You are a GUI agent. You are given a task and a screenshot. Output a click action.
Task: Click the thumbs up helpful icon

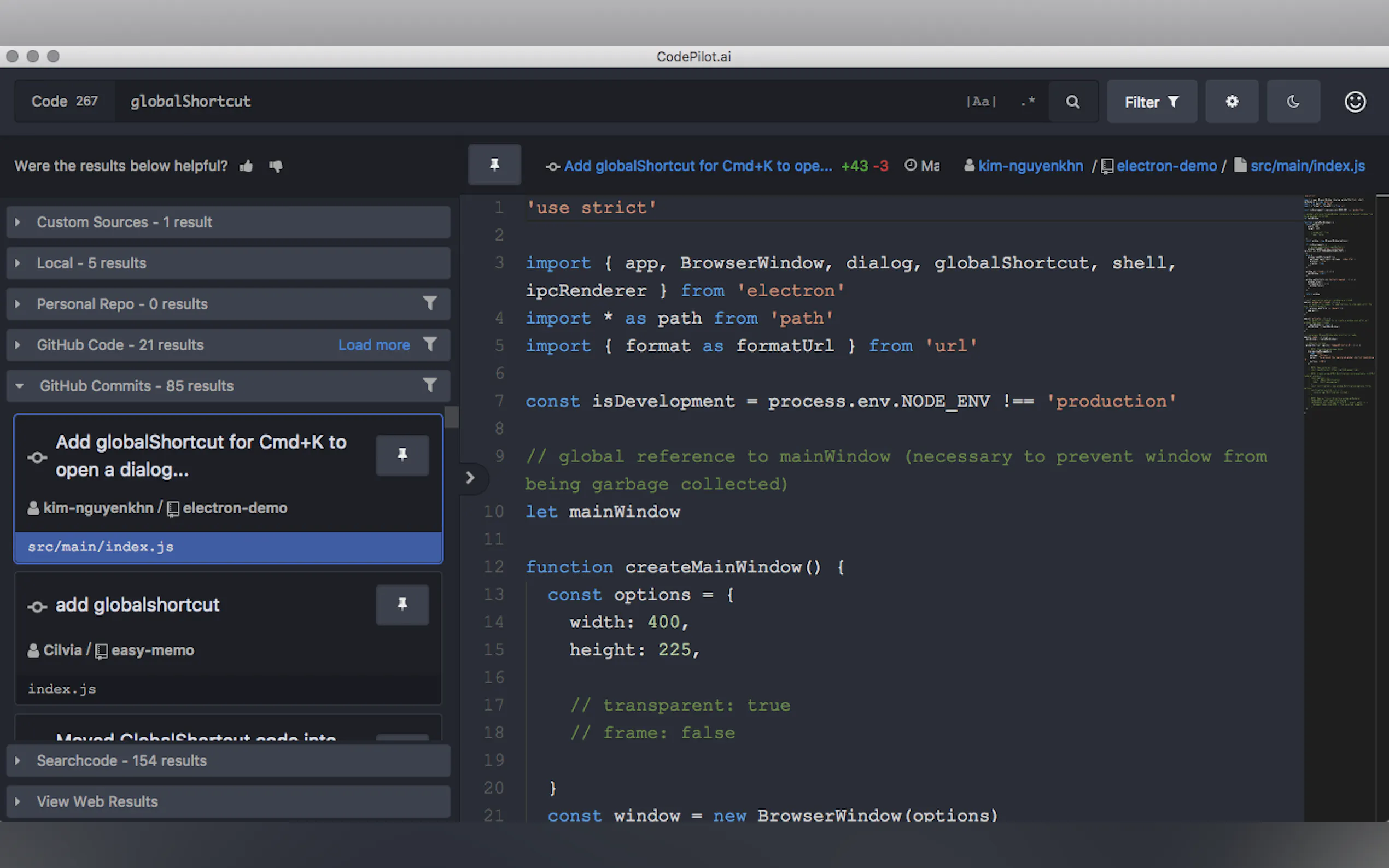pyautogui.click(x=246, y=167)
